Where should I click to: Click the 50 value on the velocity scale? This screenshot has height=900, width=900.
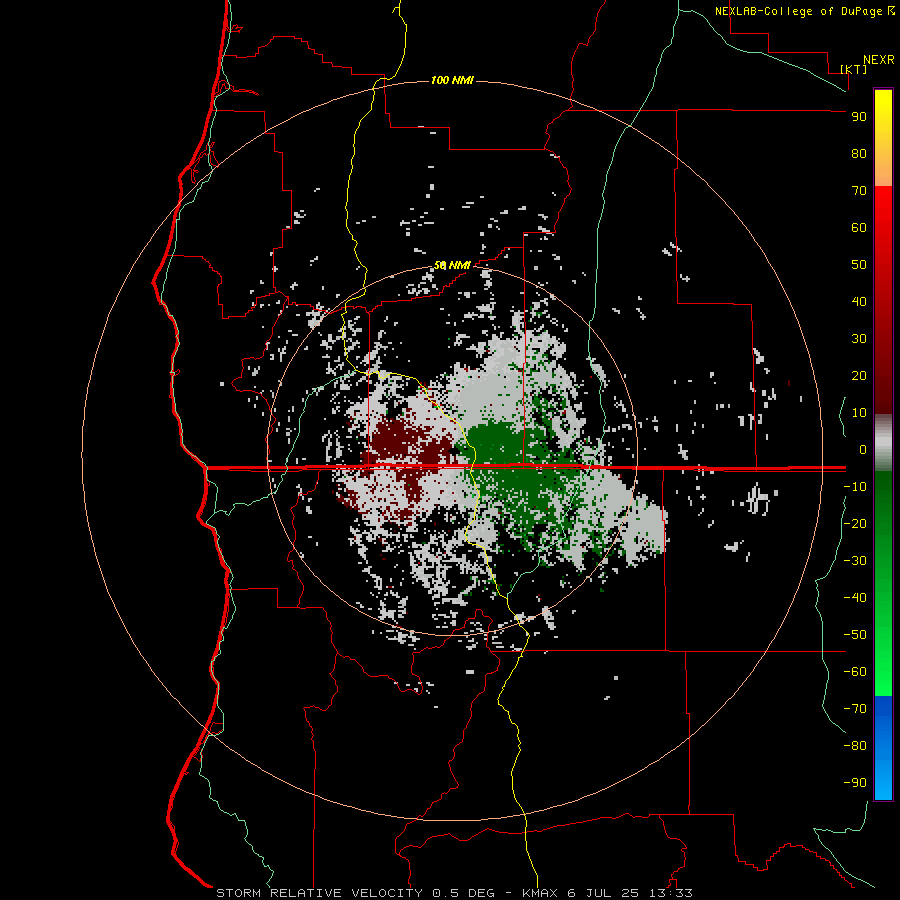point(859,265)
